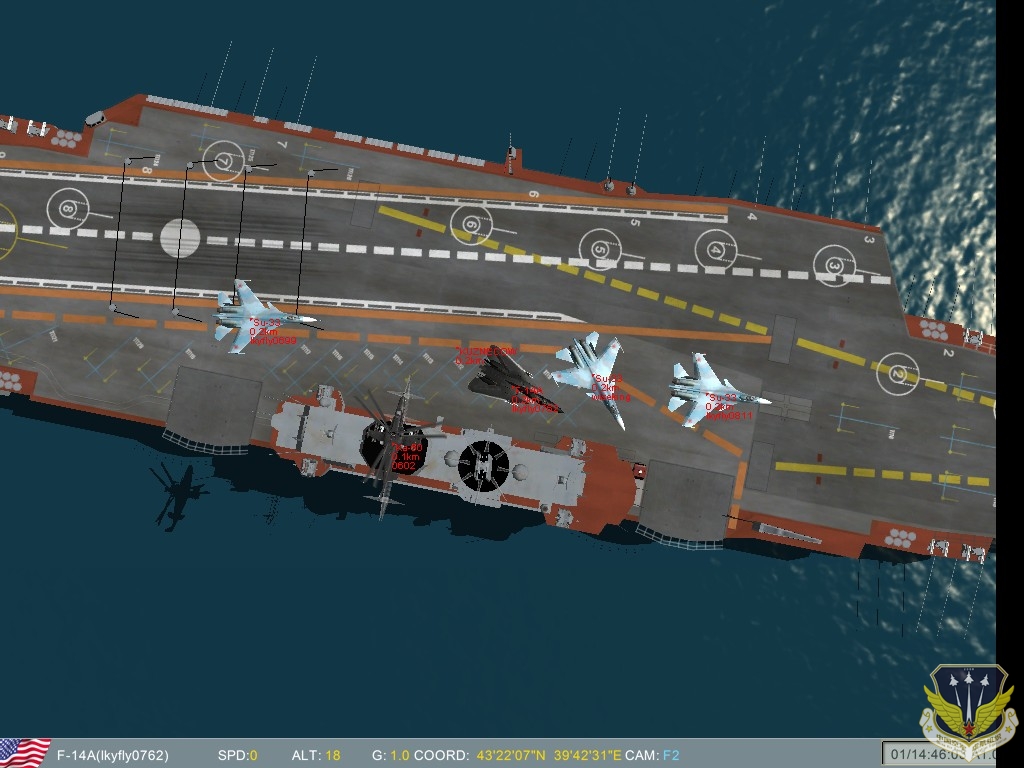The width and height of the screenshot is (1024, 768).
Task: Click deck landing spot circle 2
Action: [x=897, y=374]
